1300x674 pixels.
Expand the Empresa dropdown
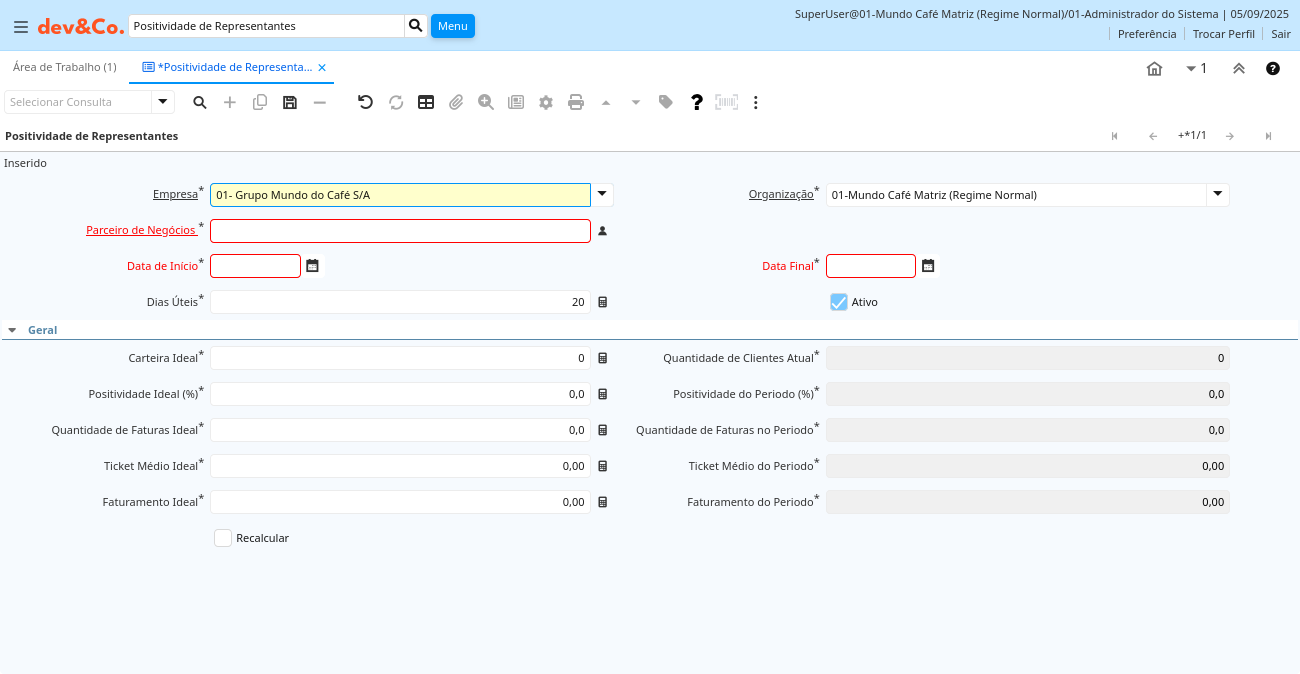pos(602,195)
